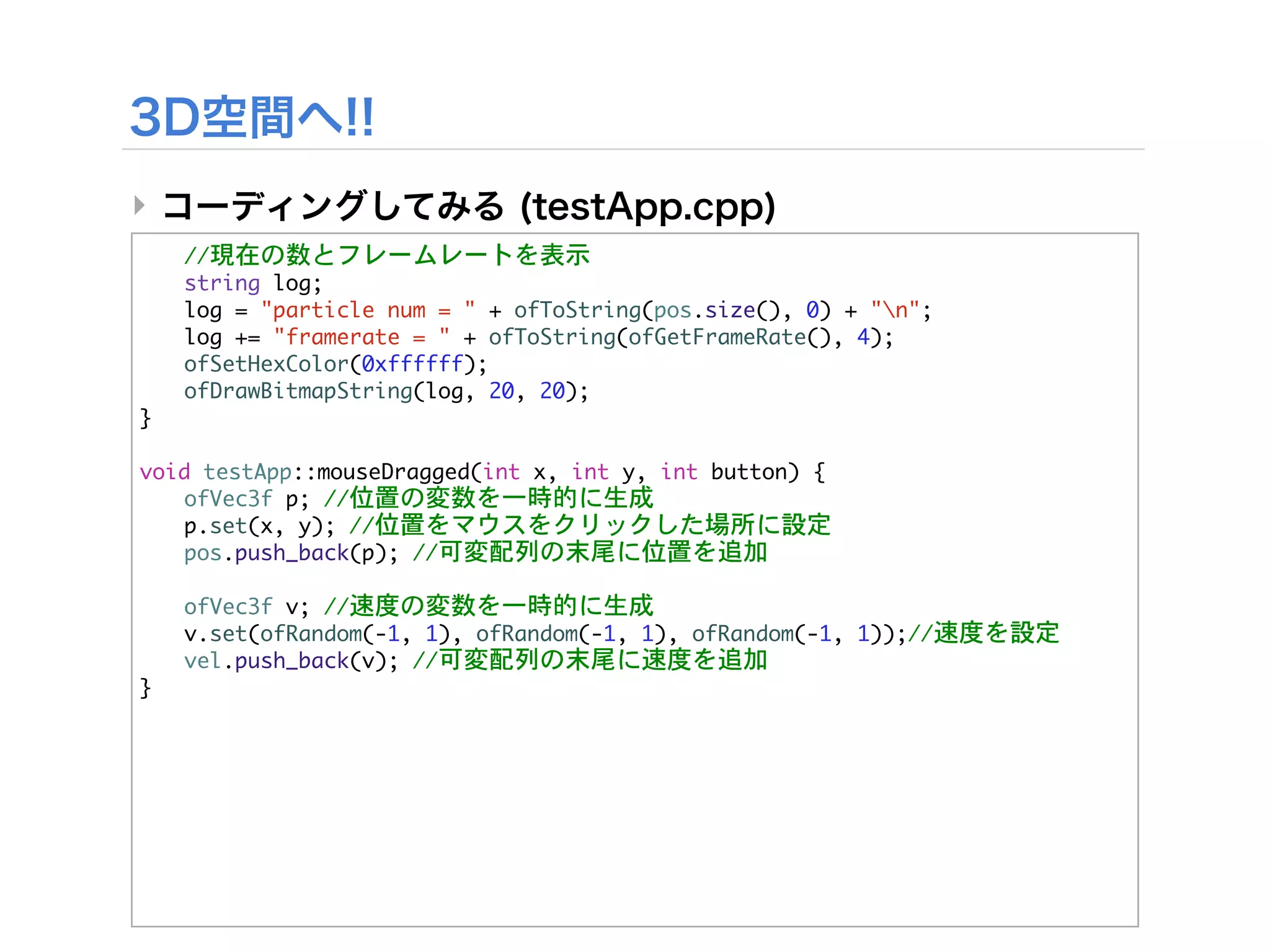Image resolution: width=1270 pixels, height=952 pixels.
Task: Click comment "//位置の変数を一時的に生成"
Action: click(x=489, y=498)
